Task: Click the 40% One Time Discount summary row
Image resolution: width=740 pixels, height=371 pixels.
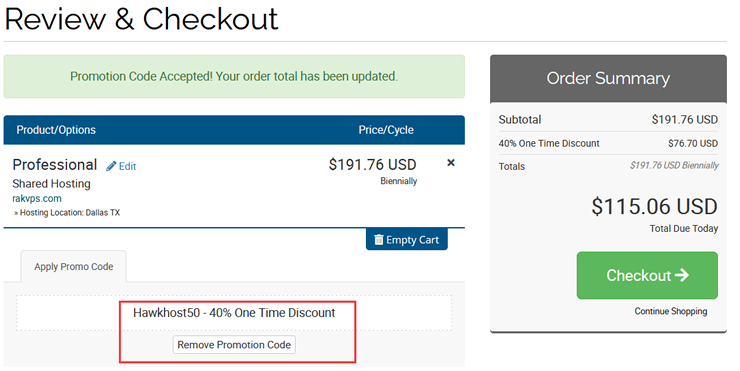Action: (608, 143)
